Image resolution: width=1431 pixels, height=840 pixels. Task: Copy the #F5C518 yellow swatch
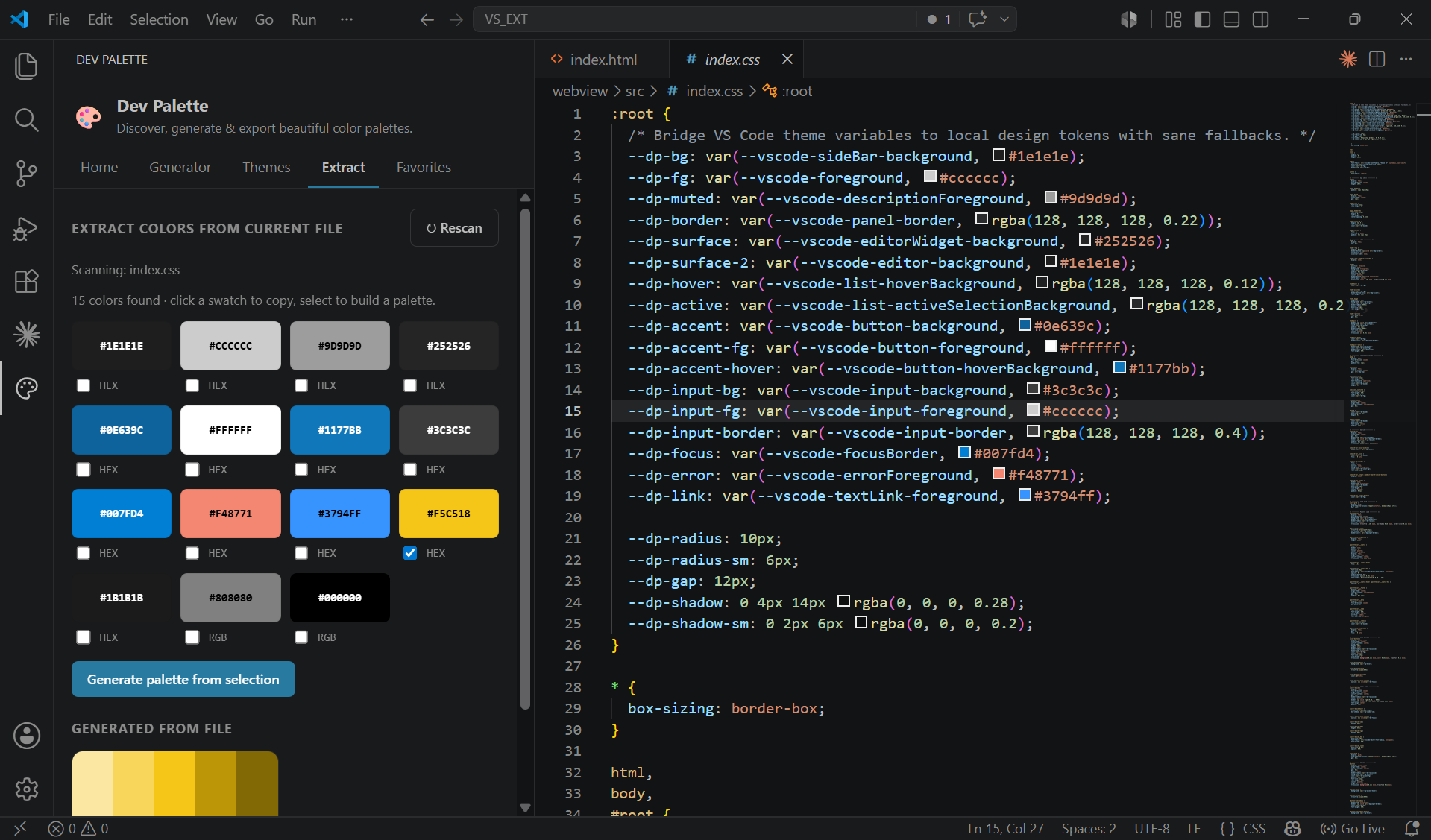pyautogui.click(x=449, y=514)
